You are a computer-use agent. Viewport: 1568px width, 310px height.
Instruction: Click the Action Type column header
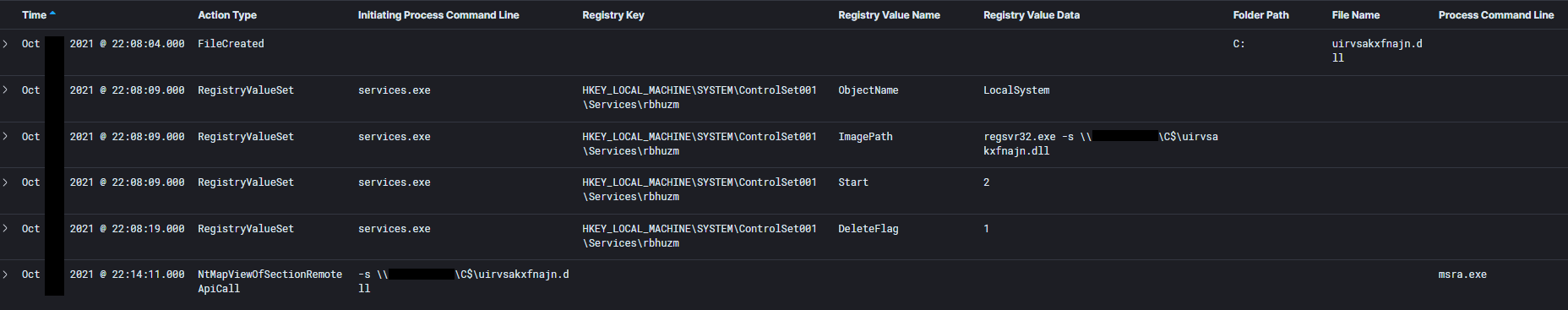pos(227,15)
